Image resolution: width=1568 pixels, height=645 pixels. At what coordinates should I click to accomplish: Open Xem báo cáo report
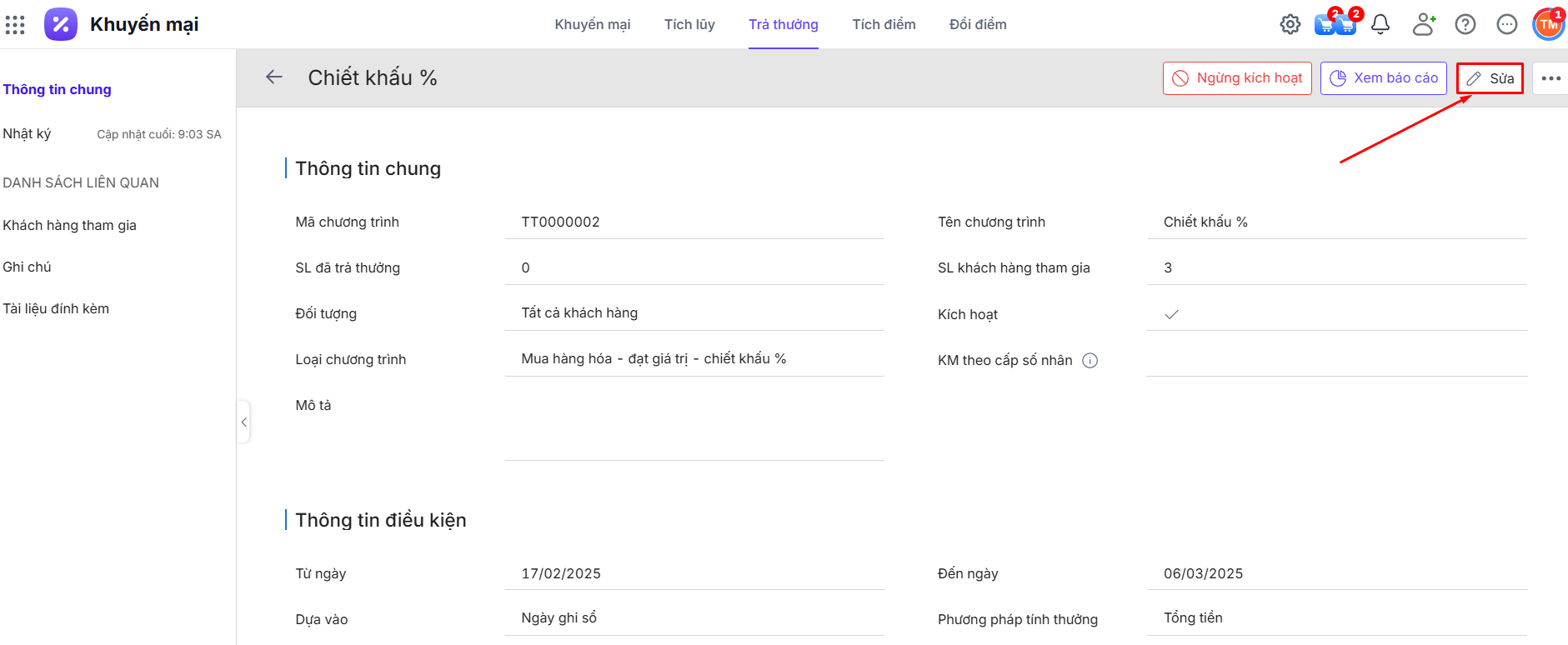click(1383, 78)
